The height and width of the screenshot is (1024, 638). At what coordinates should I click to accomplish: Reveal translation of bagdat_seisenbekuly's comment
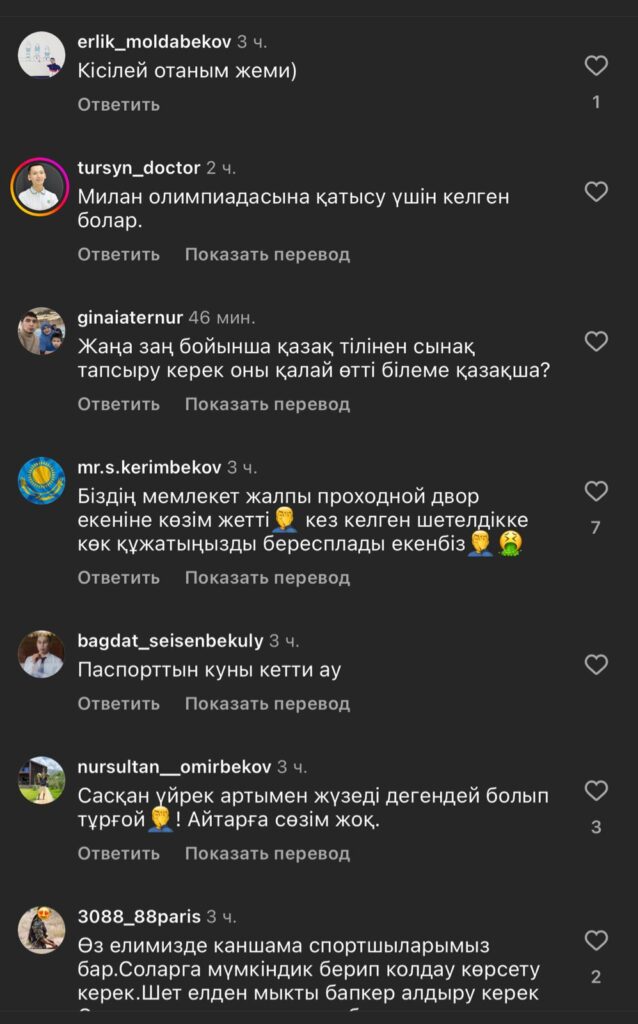pos(267,704)
